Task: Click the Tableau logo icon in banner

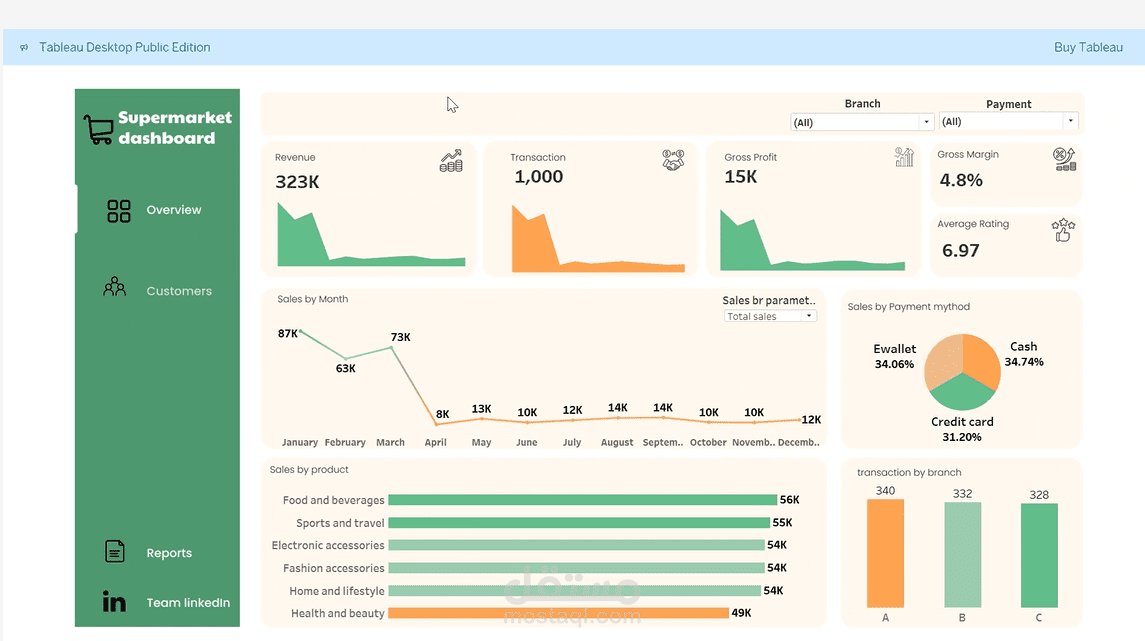Action: [x=24, y=47]
